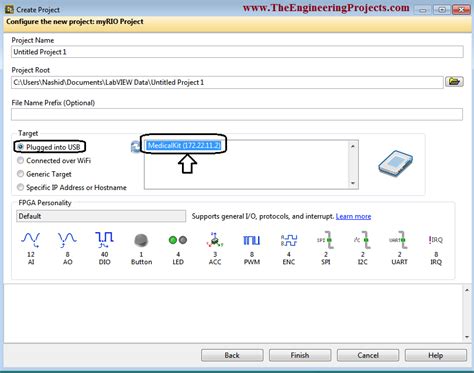Click the Project Name input field
474x373 pixels.
[x=237, y=52]
